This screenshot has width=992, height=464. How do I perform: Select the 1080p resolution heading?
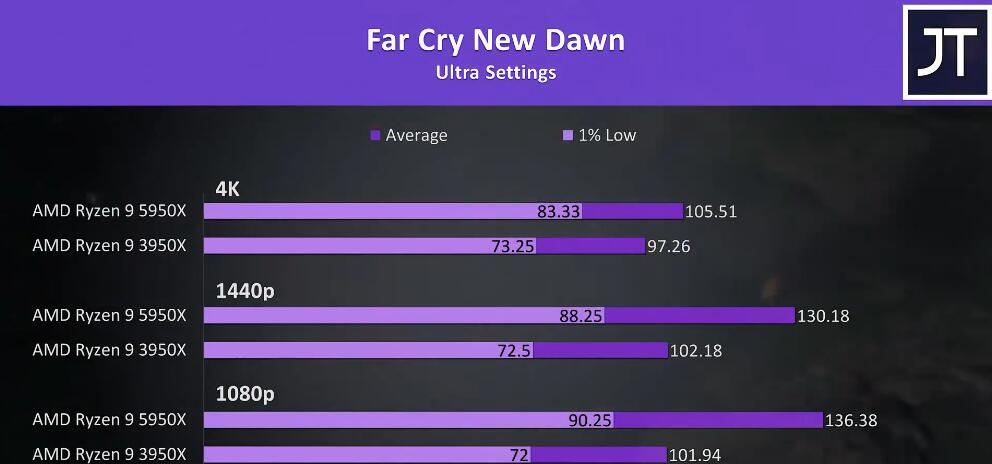245,394
